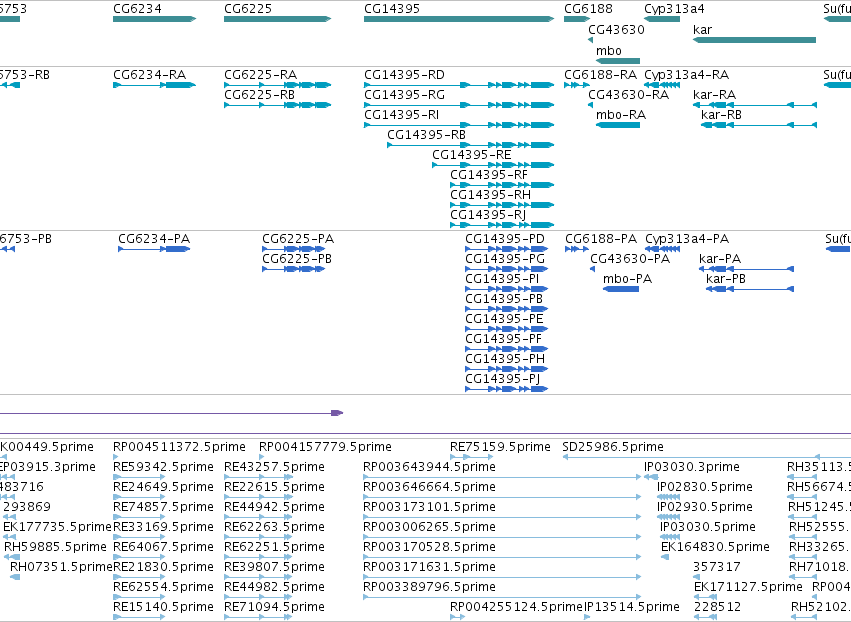Select transcript Cyp313a4-RA

[687, 75]
